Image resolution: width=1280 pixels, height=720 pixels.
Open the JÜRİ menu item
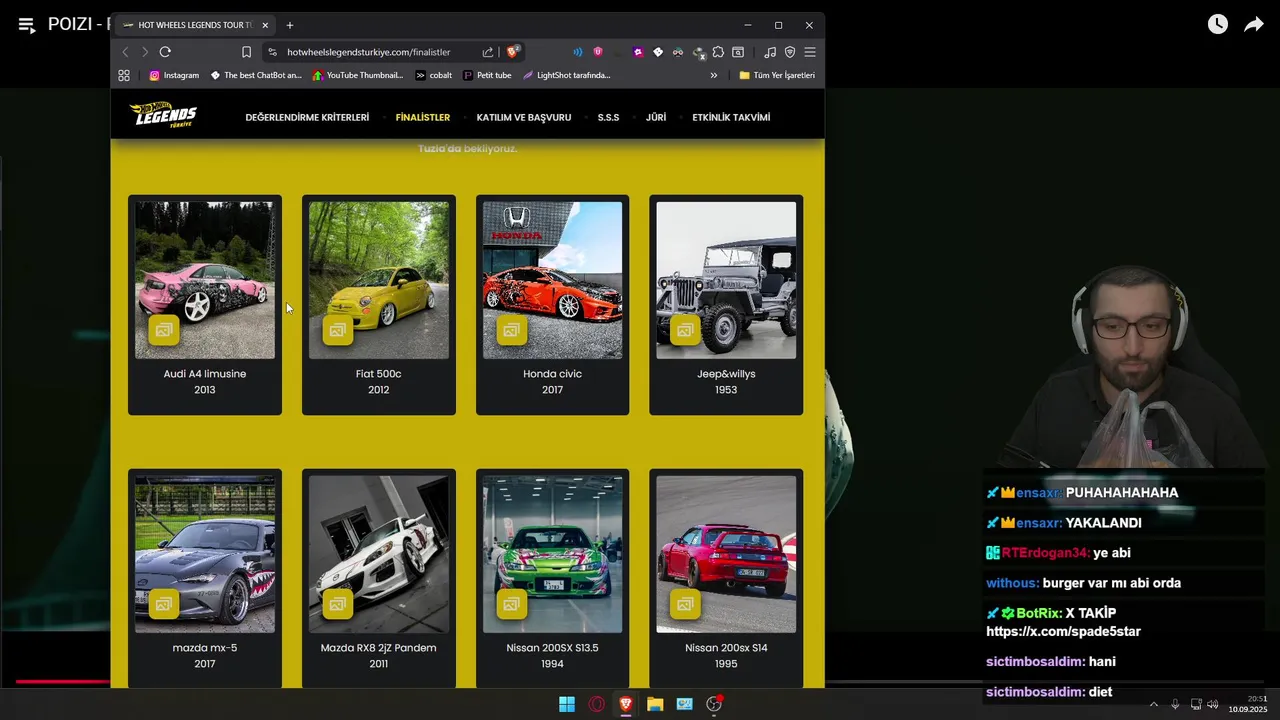coord(656,117)
